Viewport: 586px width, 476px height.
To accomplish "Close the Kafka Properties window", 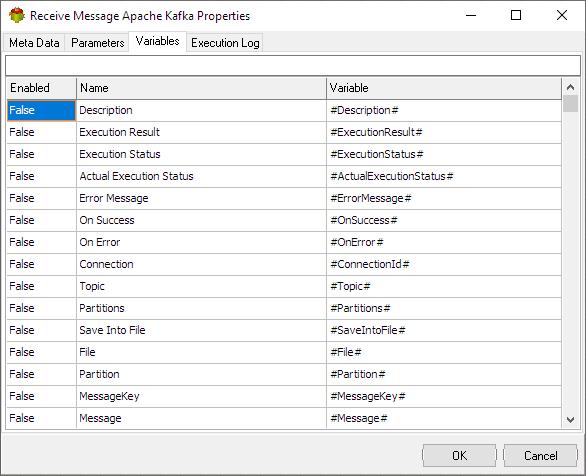I will (x=562, y=15).
